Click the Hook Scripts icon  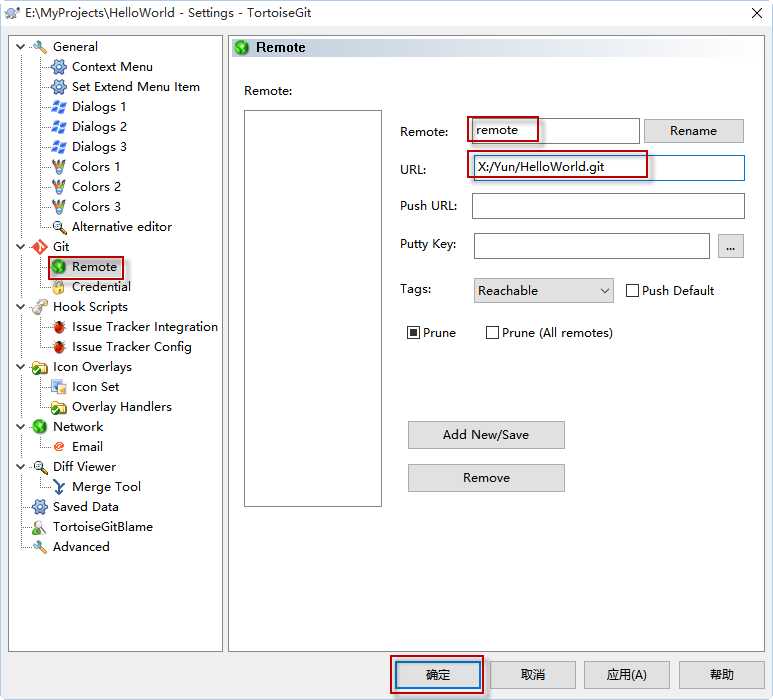tap(39, 307)
